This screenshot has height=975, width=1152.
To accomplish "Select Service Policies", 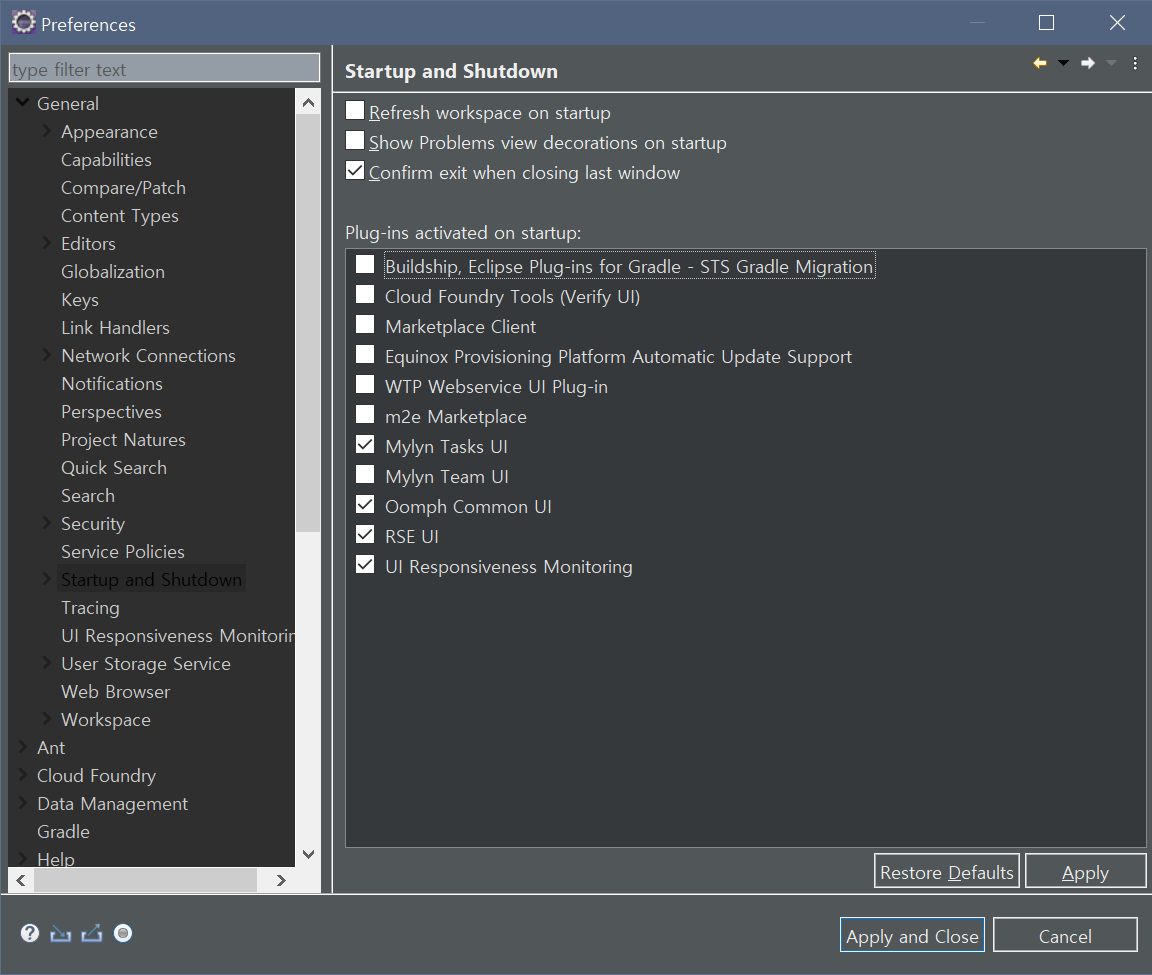I will pyautogui.click(x=123, y=552).
